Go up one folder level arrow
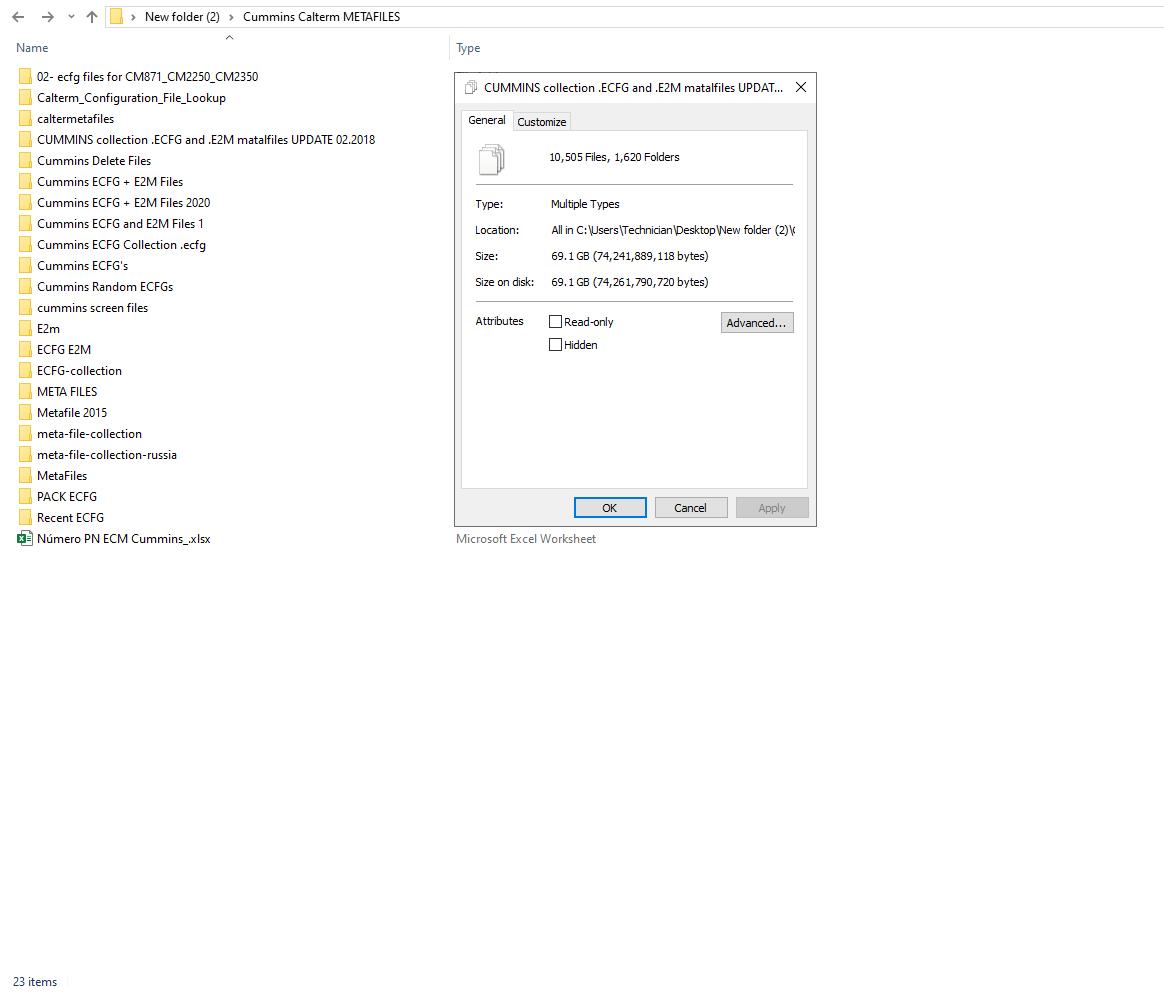The height and width of the screenshot is (992, 1164). tap(91, 16)
